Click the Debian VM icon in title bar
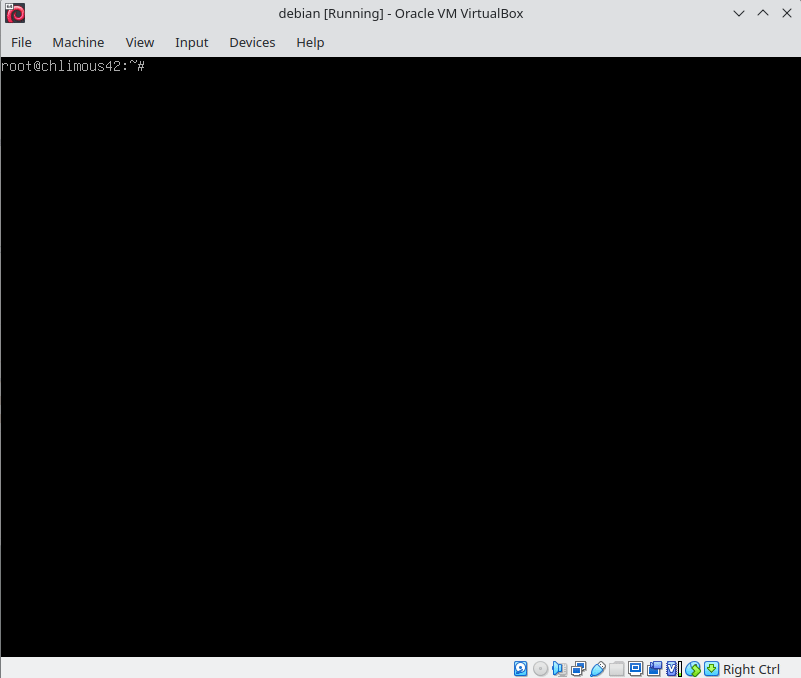The width and height of the screenshot is (801, 678). [15, 13]
